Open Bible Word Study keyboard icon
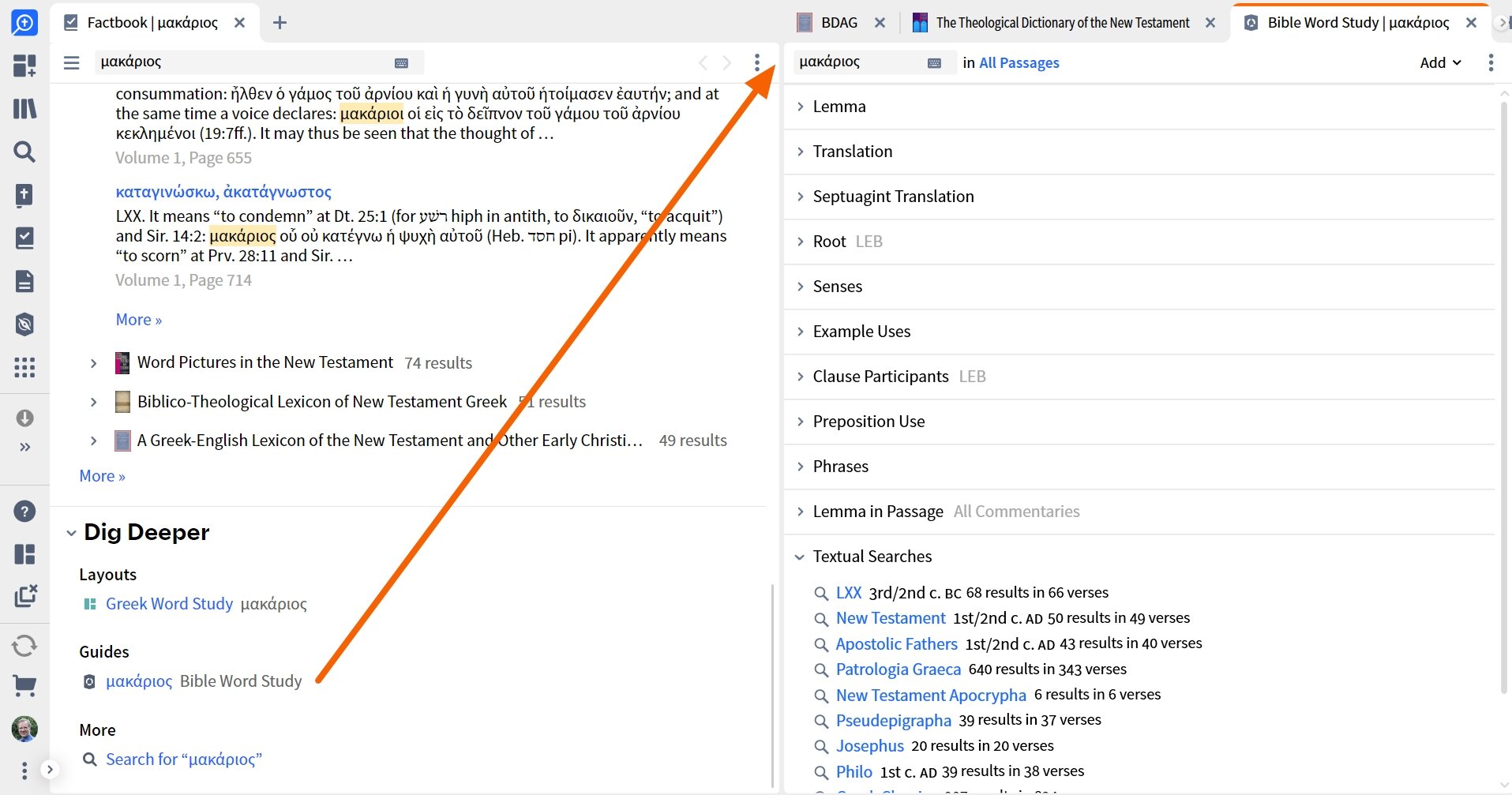 [x=934, y=62]
